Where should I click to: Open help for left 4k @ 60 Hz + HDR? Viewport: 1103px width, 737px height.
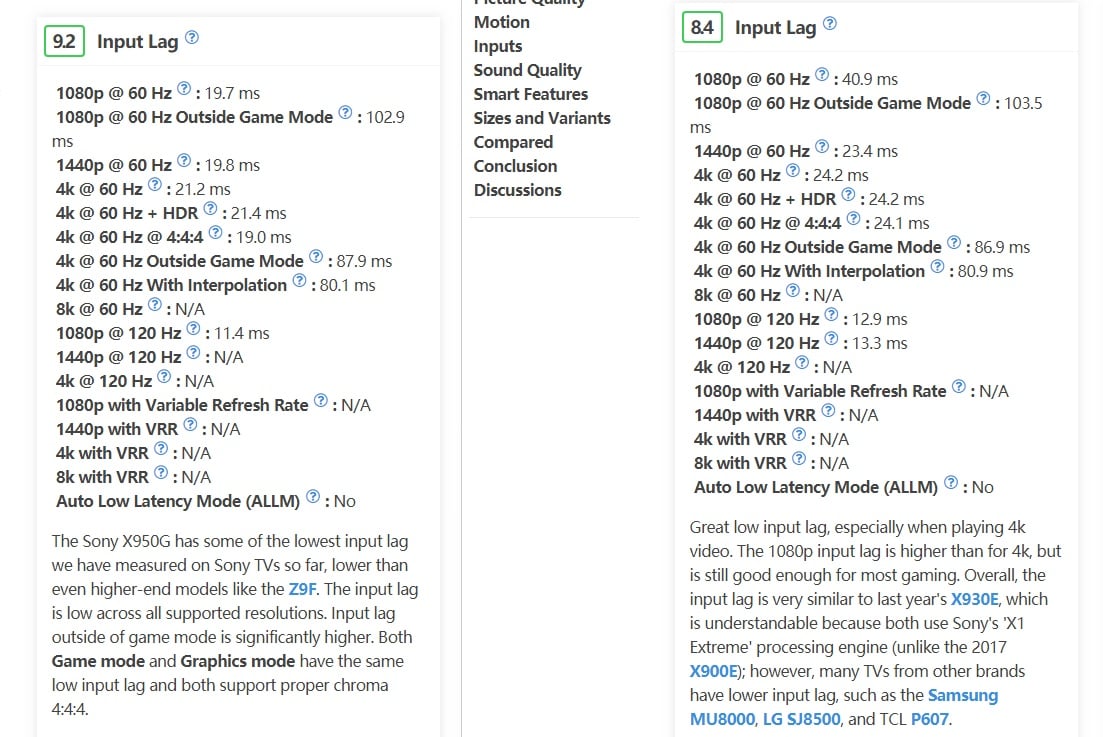(210, 209)
